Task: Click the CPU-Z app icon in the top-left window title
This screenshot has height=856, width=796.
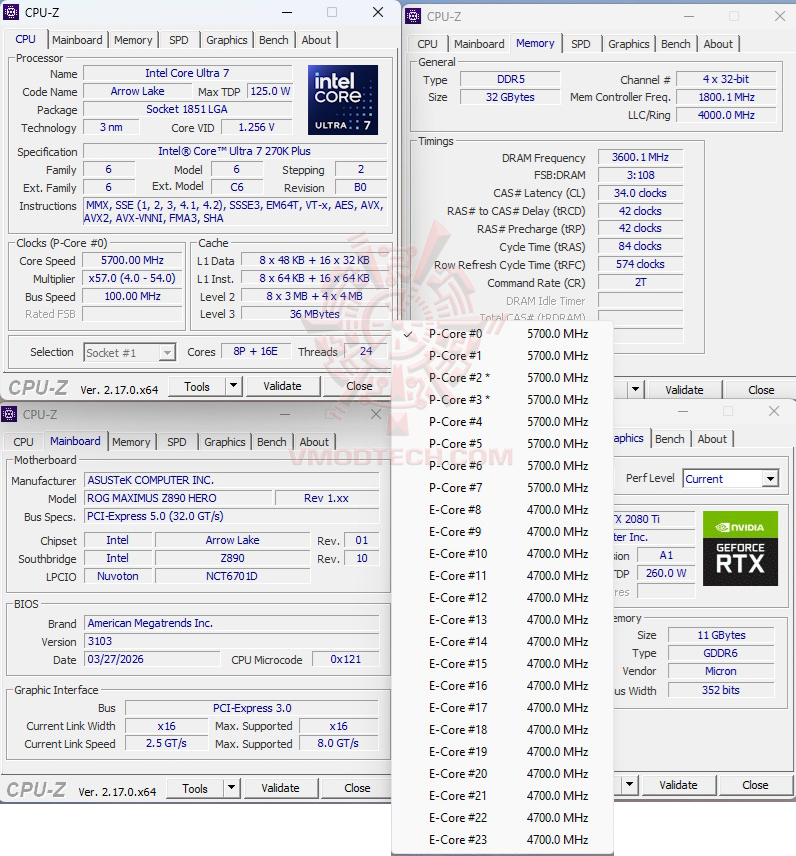Action: coord(11,12)
